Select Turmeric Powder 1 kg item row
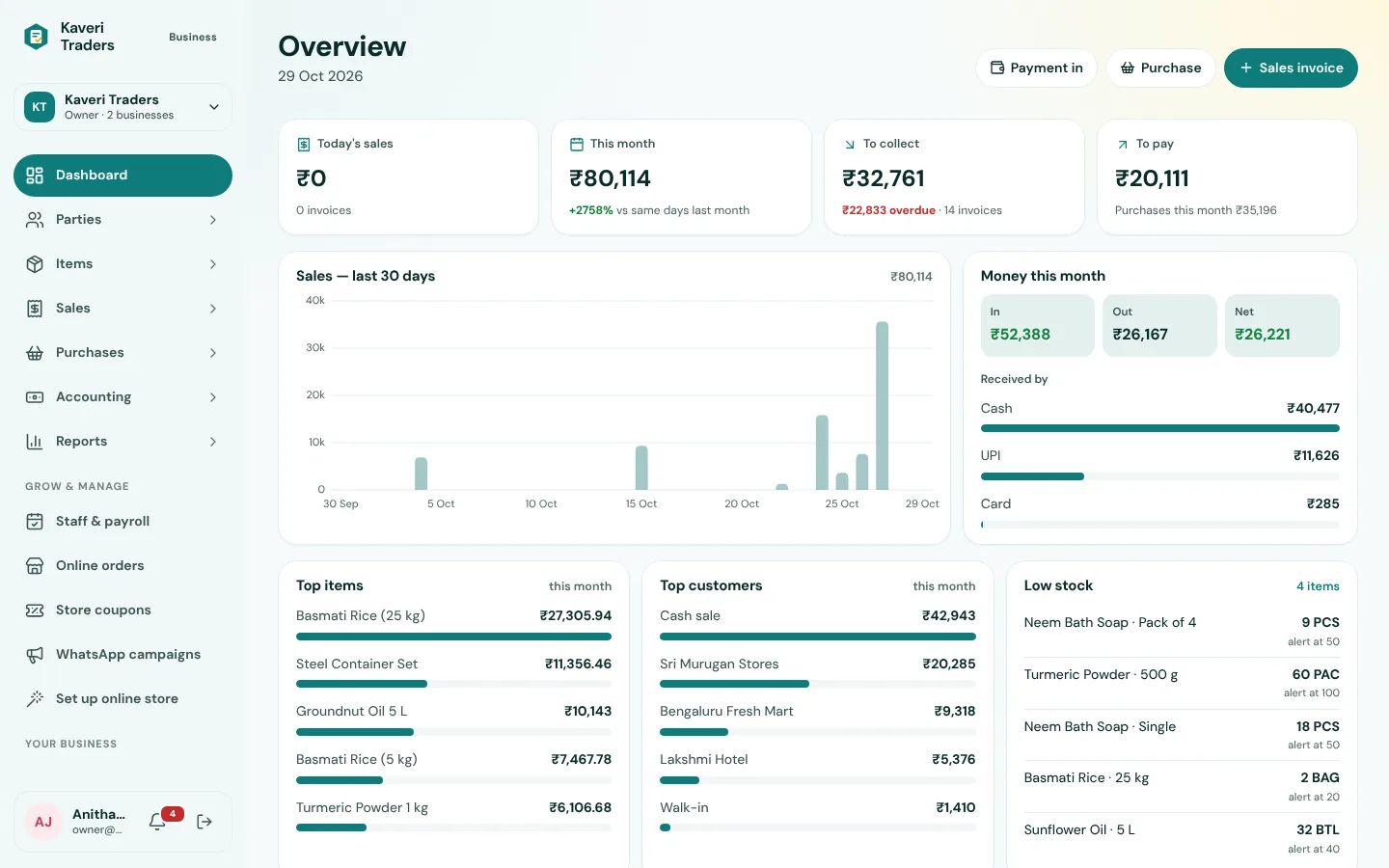Screen dimensions: 1389x868 point(453,817)
